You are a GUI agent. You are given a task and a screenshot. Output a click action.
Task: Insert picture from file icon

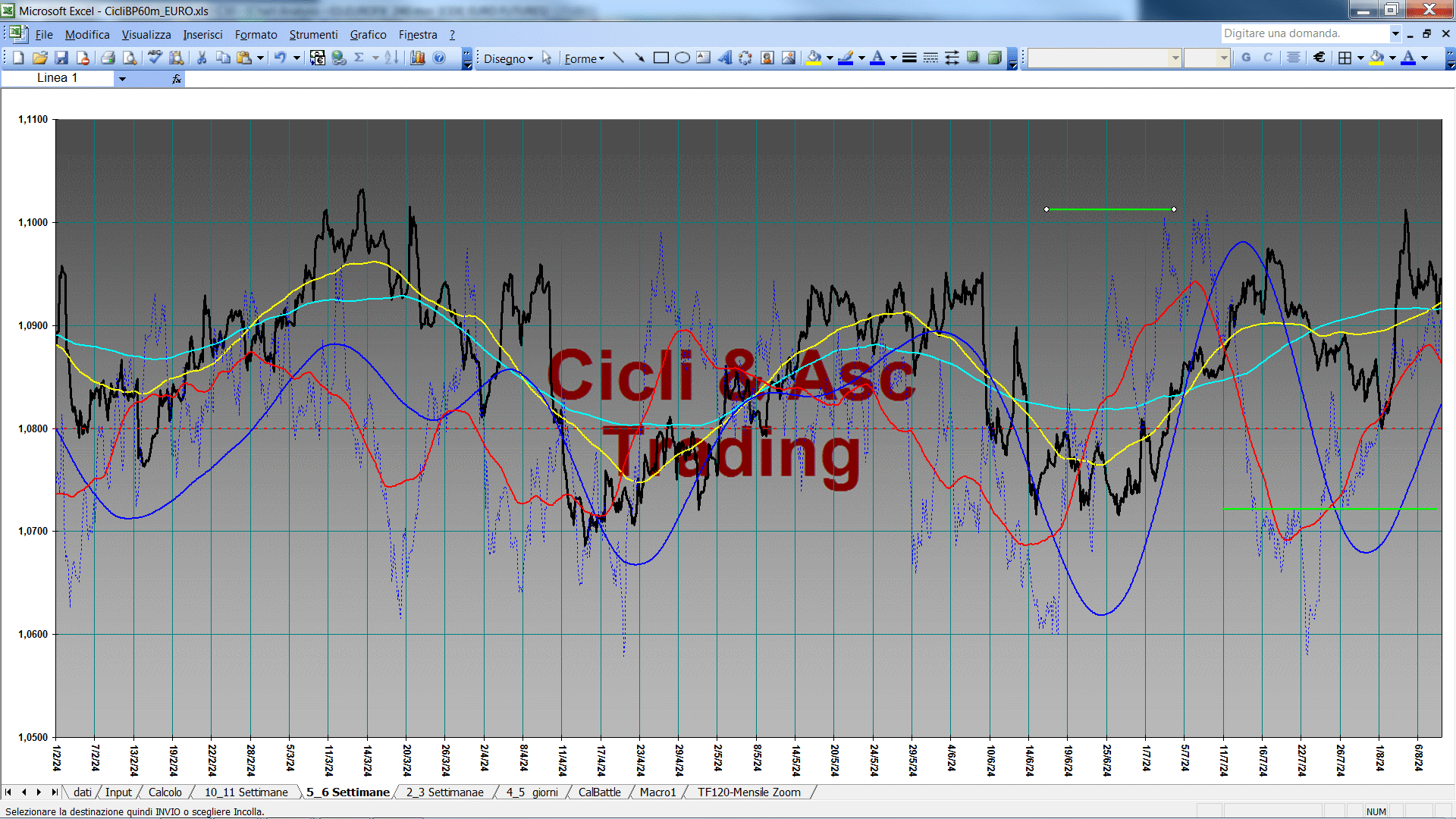pyautogui.click(x=789, y=58)
